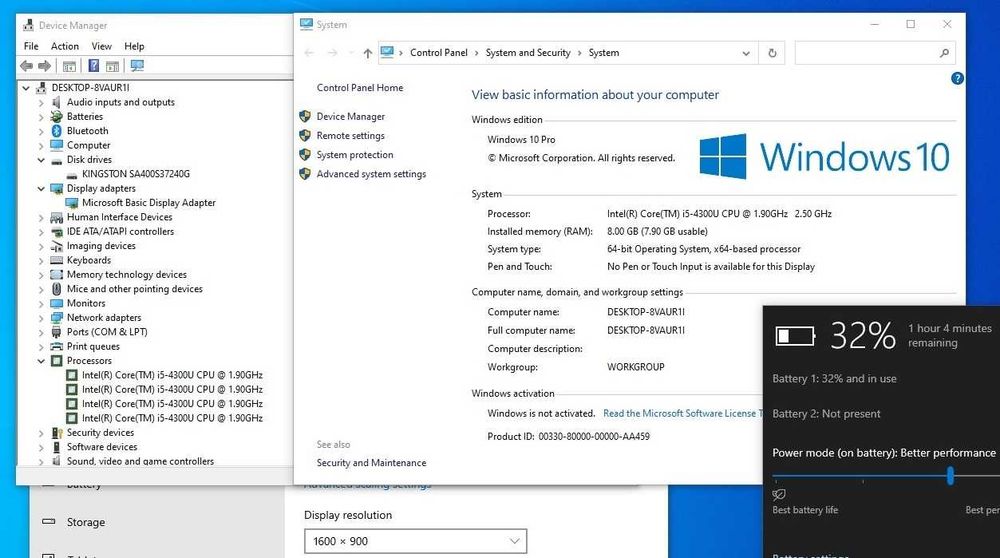Open Security and Maintenance link

click(x=371, y=463)
